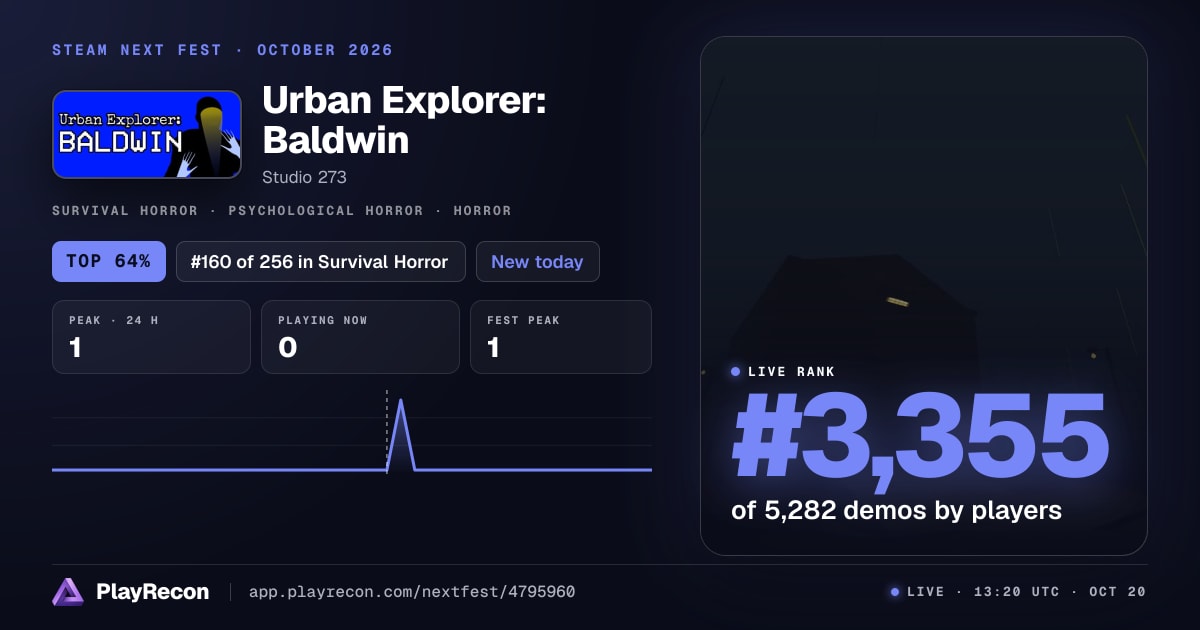Click the #160 of 256 in Survival Horror badge
Image resolution: width=1200 pixels, height=630 pixels.
click(x=321, y=262)
